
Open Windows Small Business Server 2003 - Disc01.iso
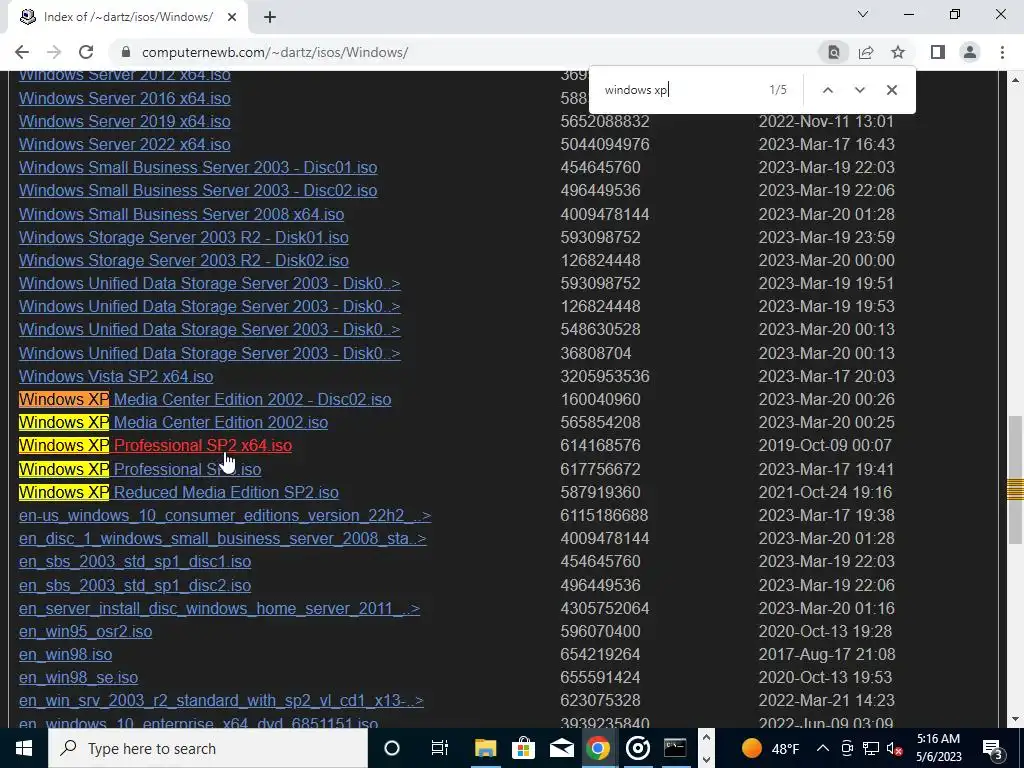point(198,167)
